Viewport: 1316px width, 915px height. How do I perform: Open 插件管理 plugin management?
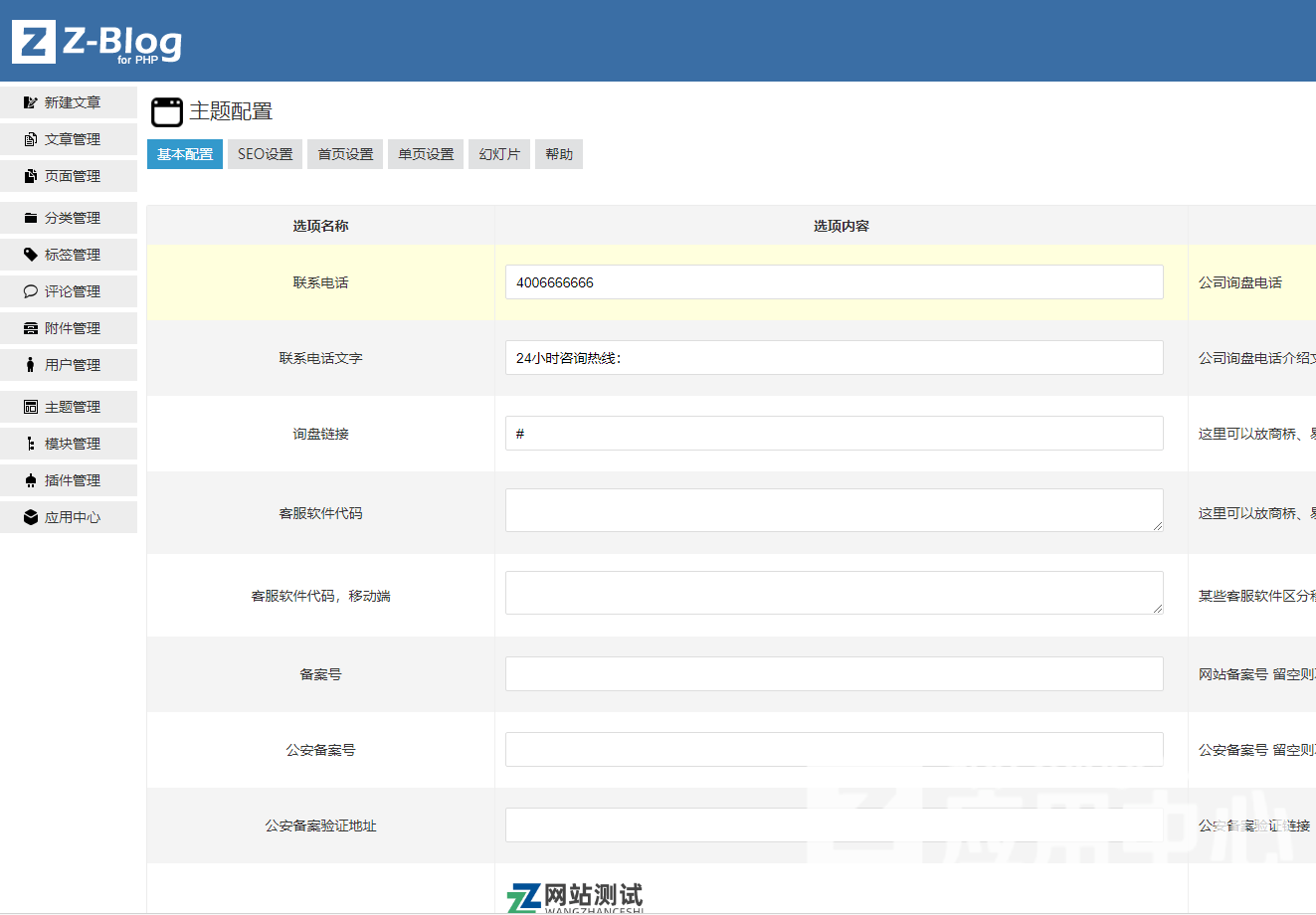pos(69,480)
